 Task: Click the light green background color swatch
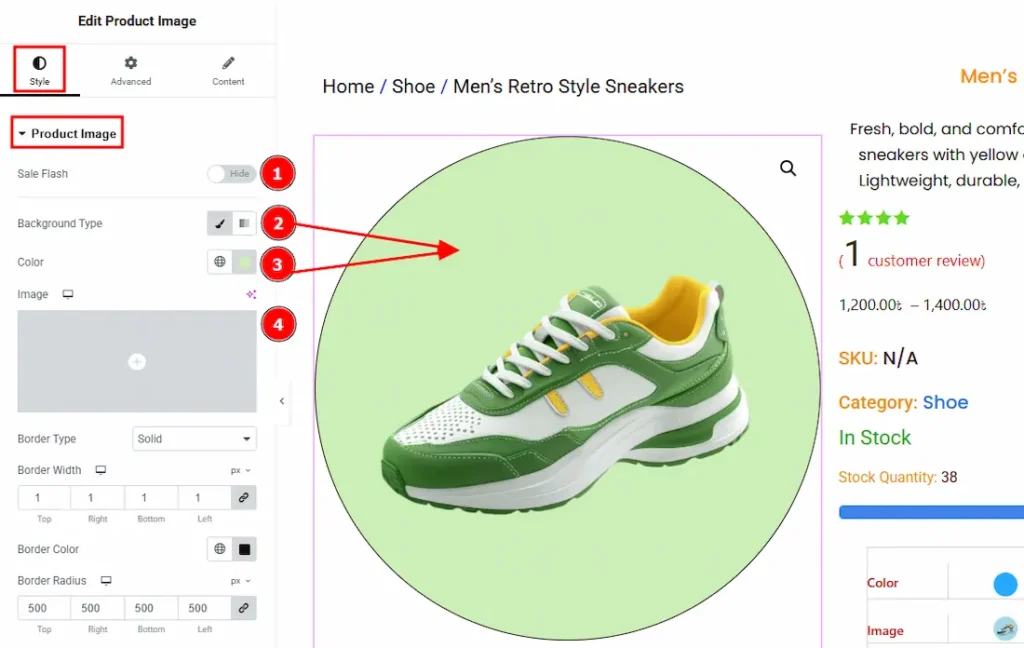pyautogui.click(x=244, y=262)
